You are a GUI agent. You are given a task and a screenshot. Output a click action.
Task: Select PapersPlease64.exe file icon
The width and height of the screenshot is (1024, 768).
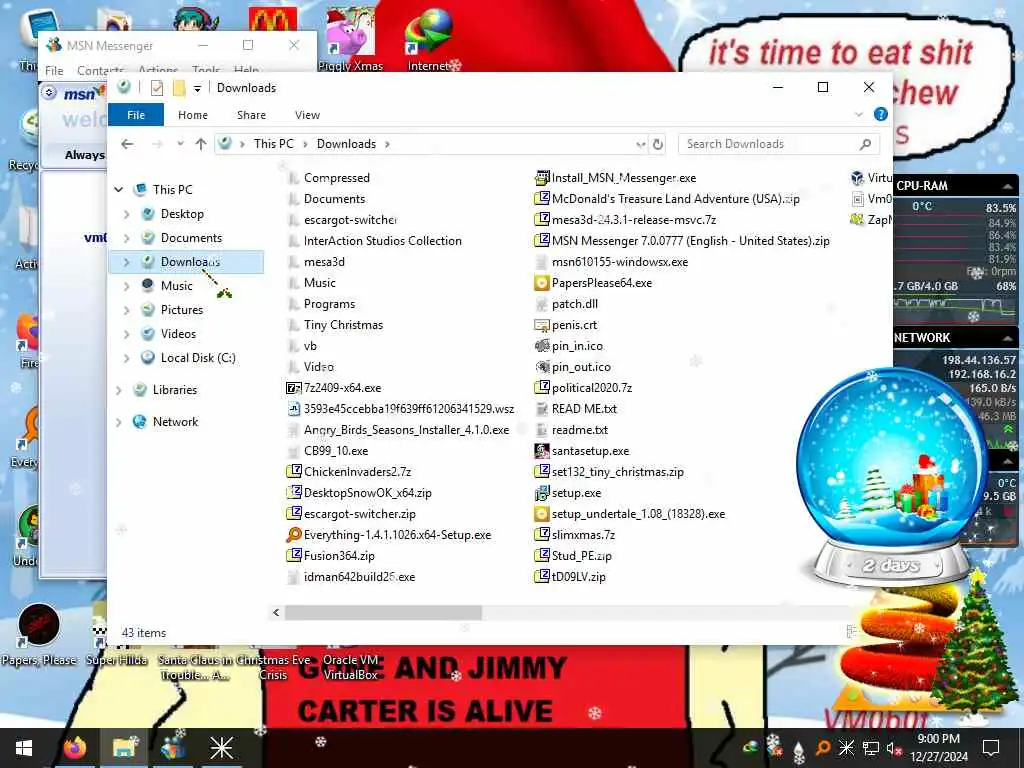[x=541, y=283]
